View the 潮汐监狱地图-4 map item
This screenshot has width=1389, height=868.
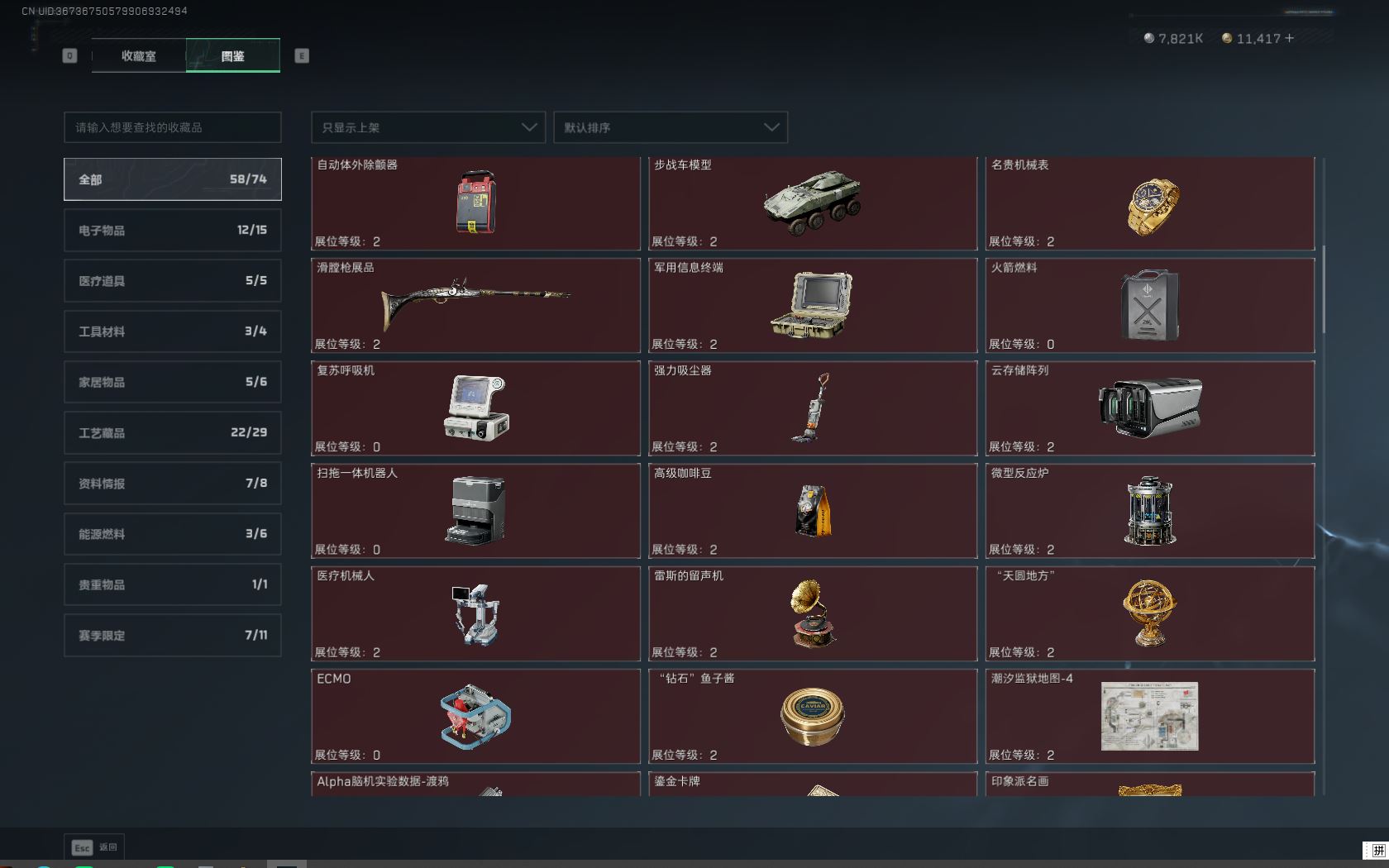(1149, 717)
